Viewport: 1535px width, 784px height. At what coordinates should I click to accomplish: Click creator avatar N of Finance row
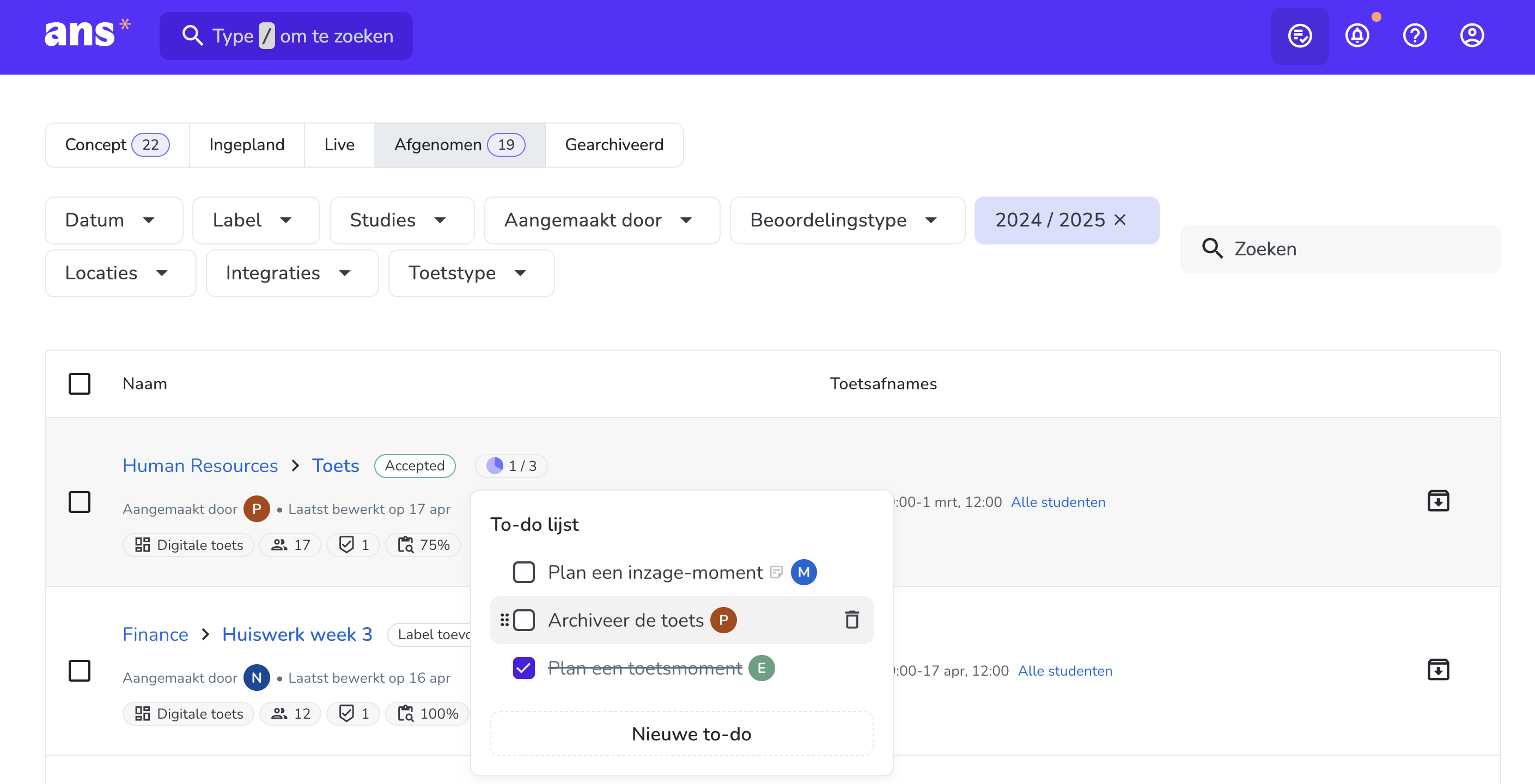coord(257,677)
